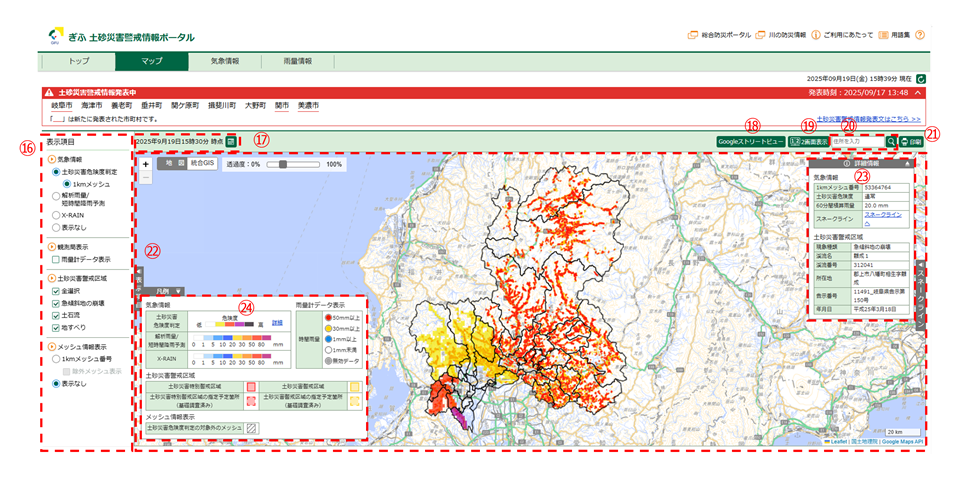This screenshot has height=495, width=964.
Task: Click the map zoom in plus button
Action: pyautogui.click(x=146, y=162)
